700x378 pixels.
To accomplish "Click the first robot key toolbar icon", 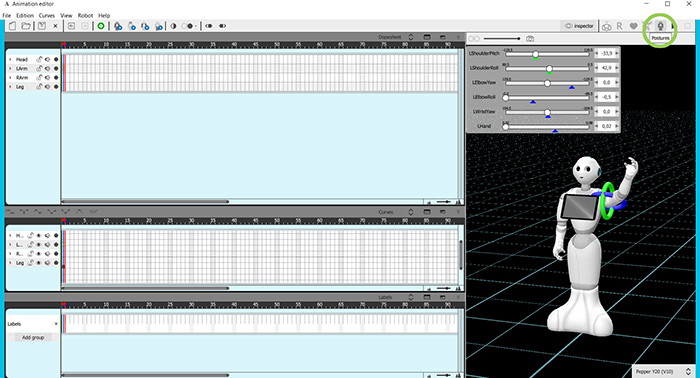I will pos(118,26).
